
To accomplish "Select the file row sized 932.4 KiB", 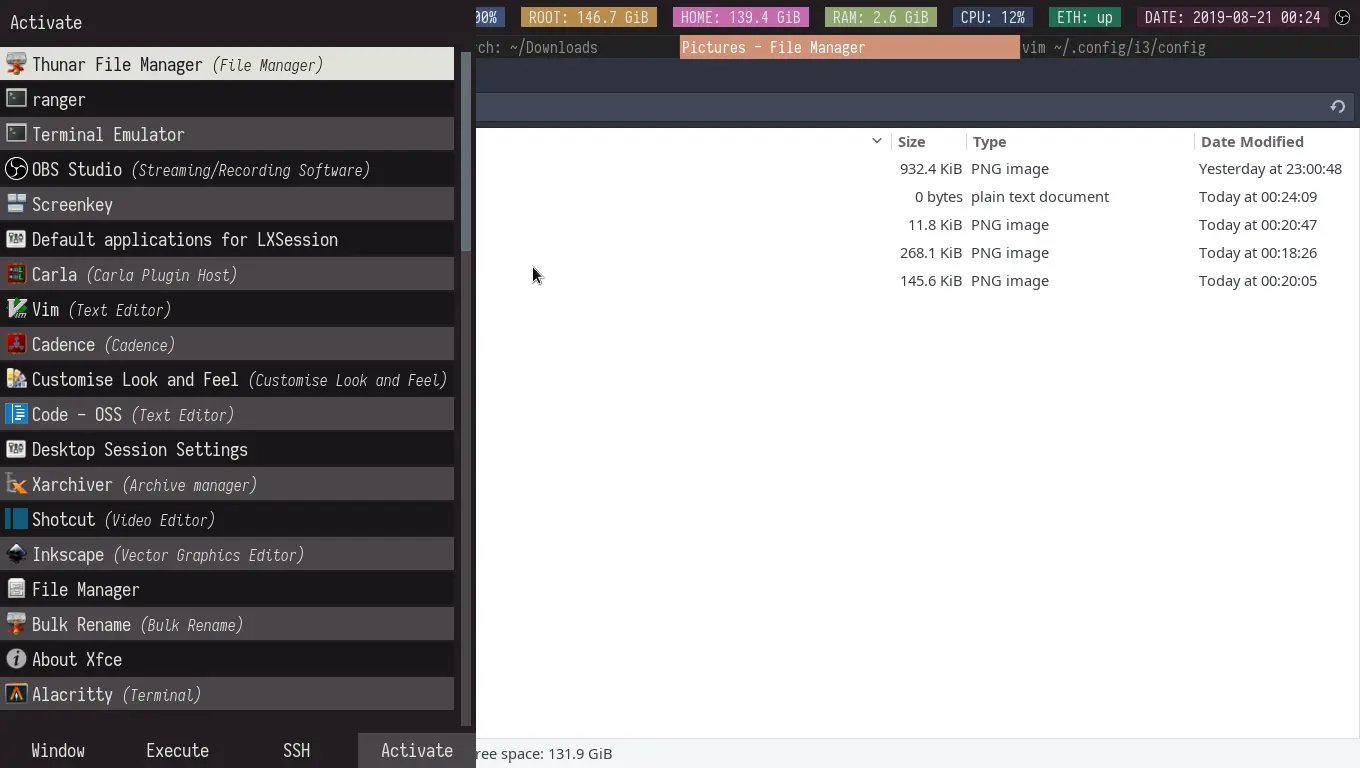I will pos(918,168).
